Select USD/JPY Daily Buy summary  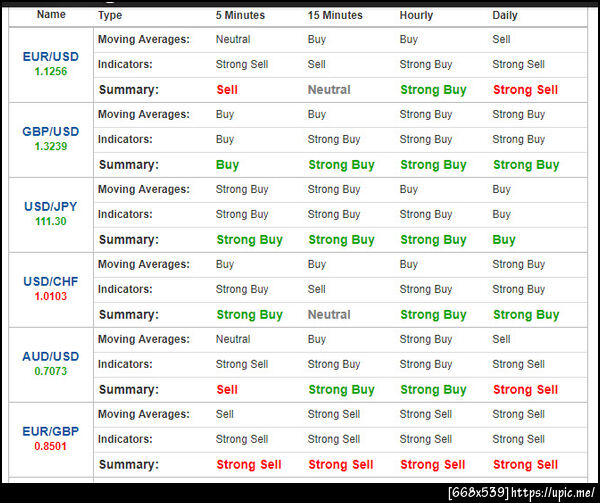[504, 240]
